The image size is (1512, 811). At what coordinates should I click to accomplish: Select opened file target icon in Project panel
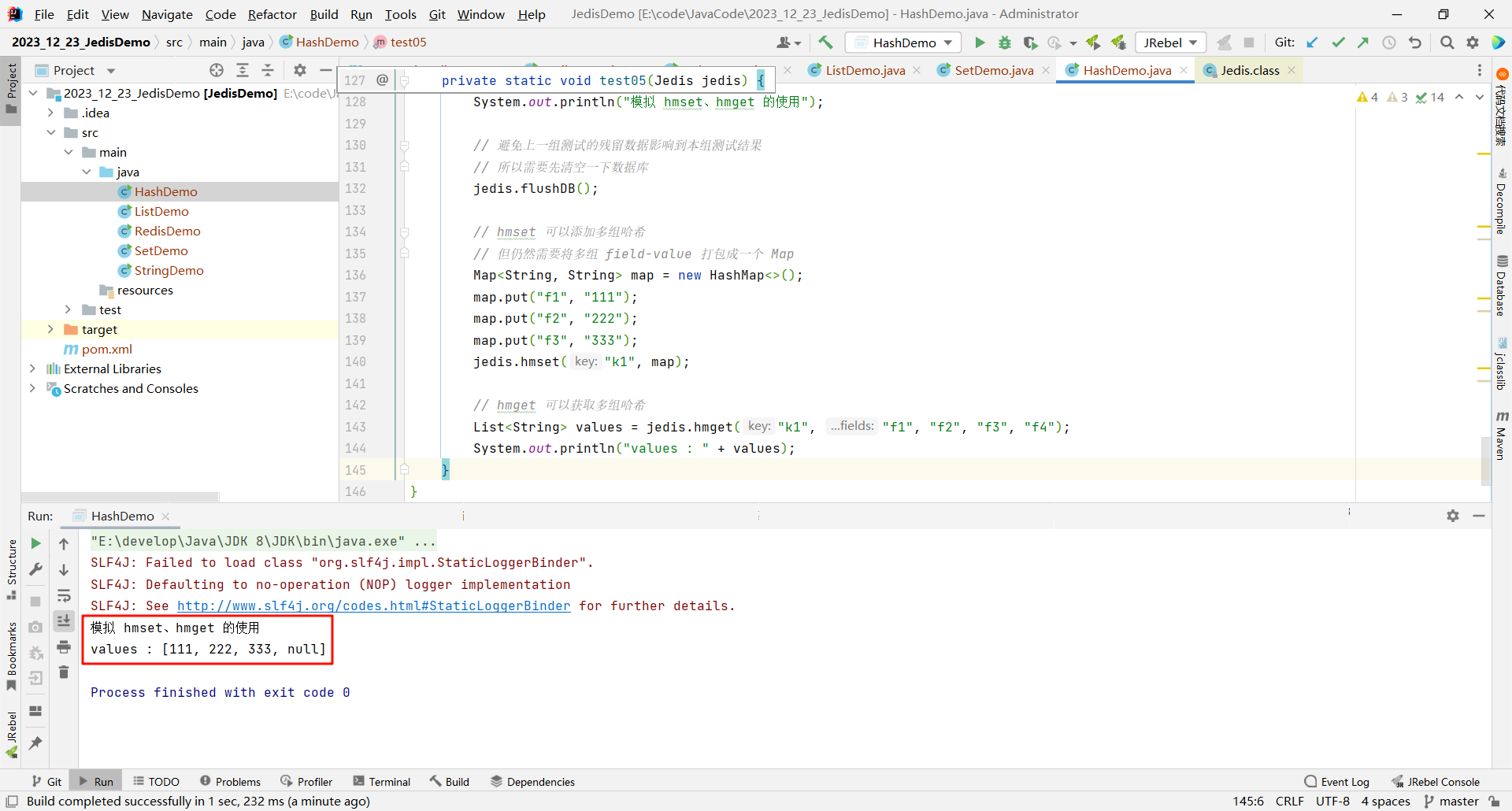point(217,70)
